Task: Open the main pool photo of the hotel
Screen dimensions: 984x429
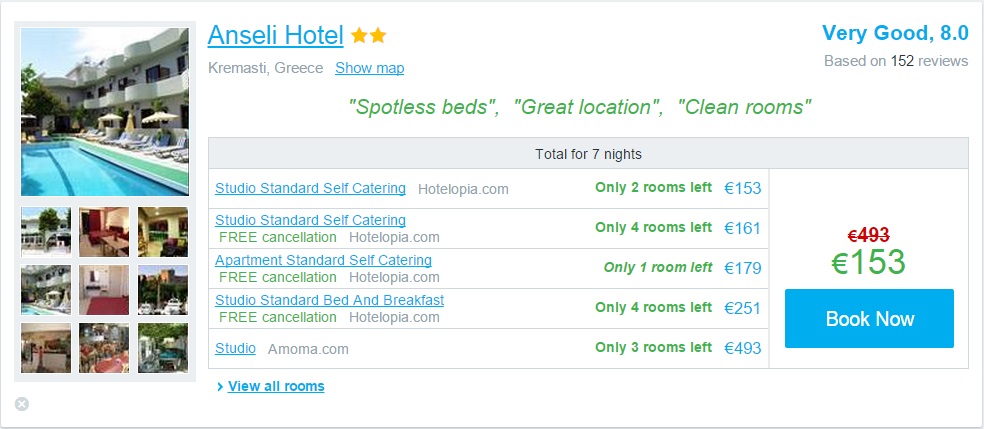Action: (104, 111)
